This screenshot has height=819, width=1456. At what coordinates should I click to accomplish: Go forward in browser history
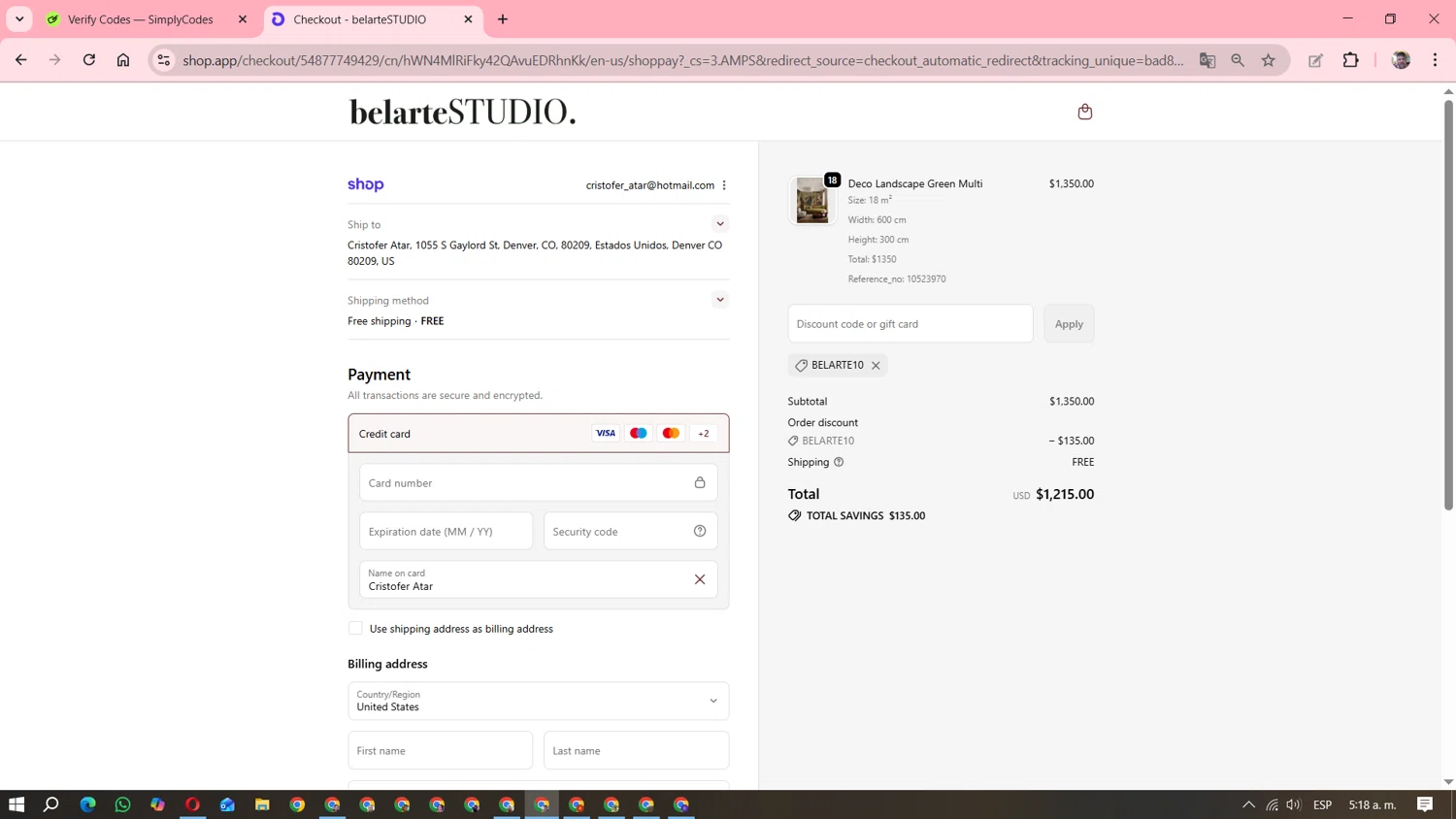coord(55,60)
